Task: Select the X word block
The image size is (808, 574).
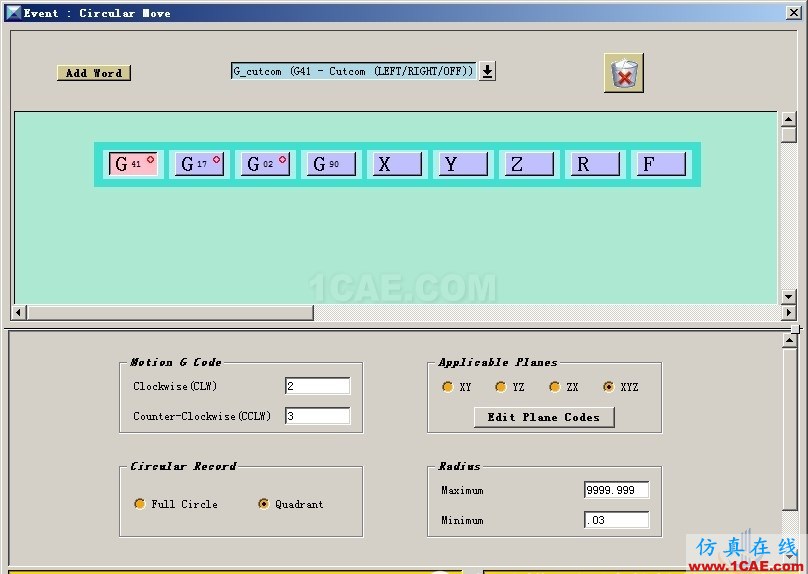Action: 397,164
